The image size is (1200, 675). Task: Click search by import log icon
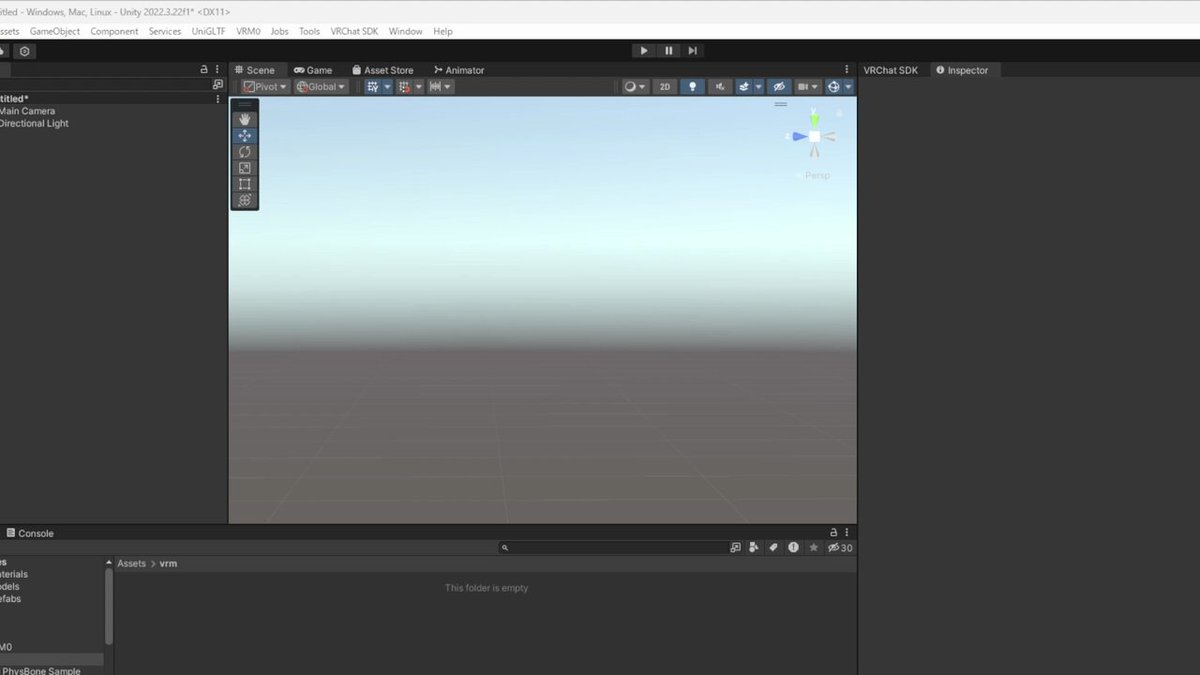(793, 548)
